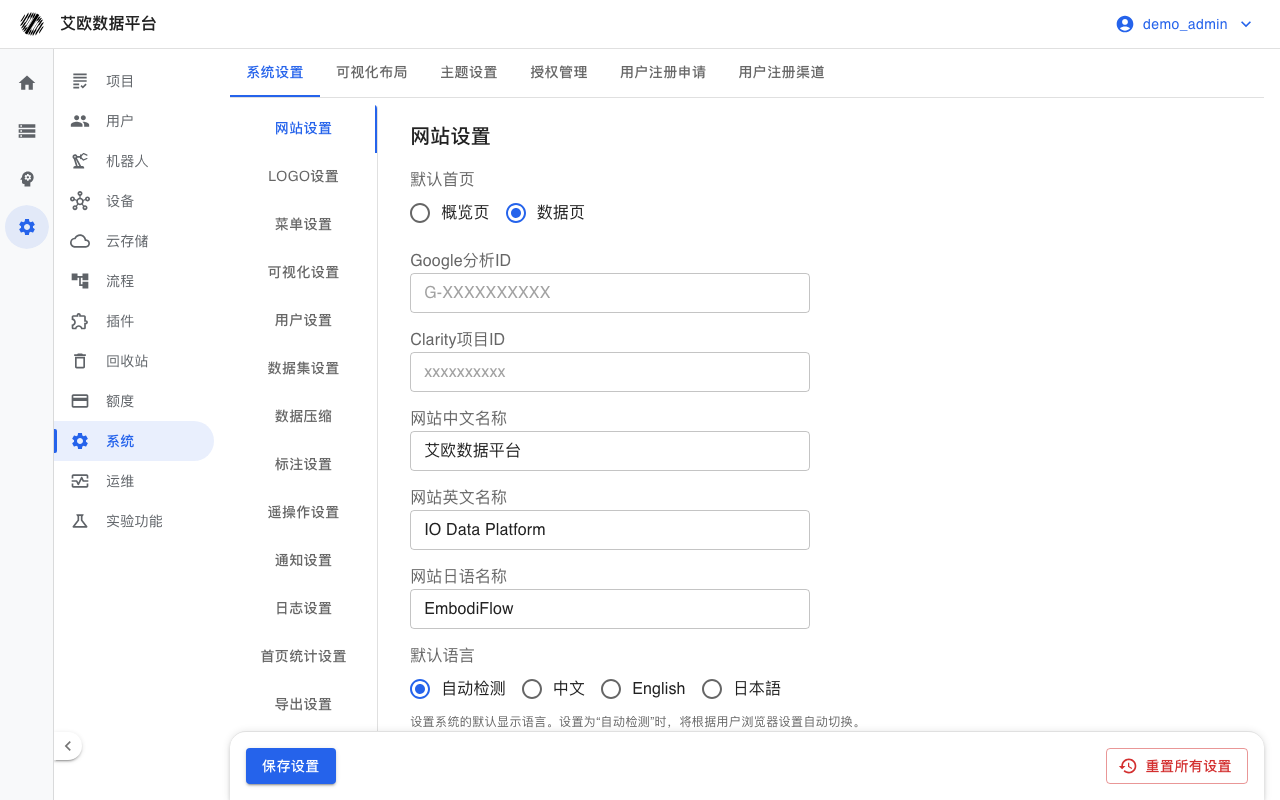Switch to 用户注册申请 tab
1280x800 pixels.
663,72
